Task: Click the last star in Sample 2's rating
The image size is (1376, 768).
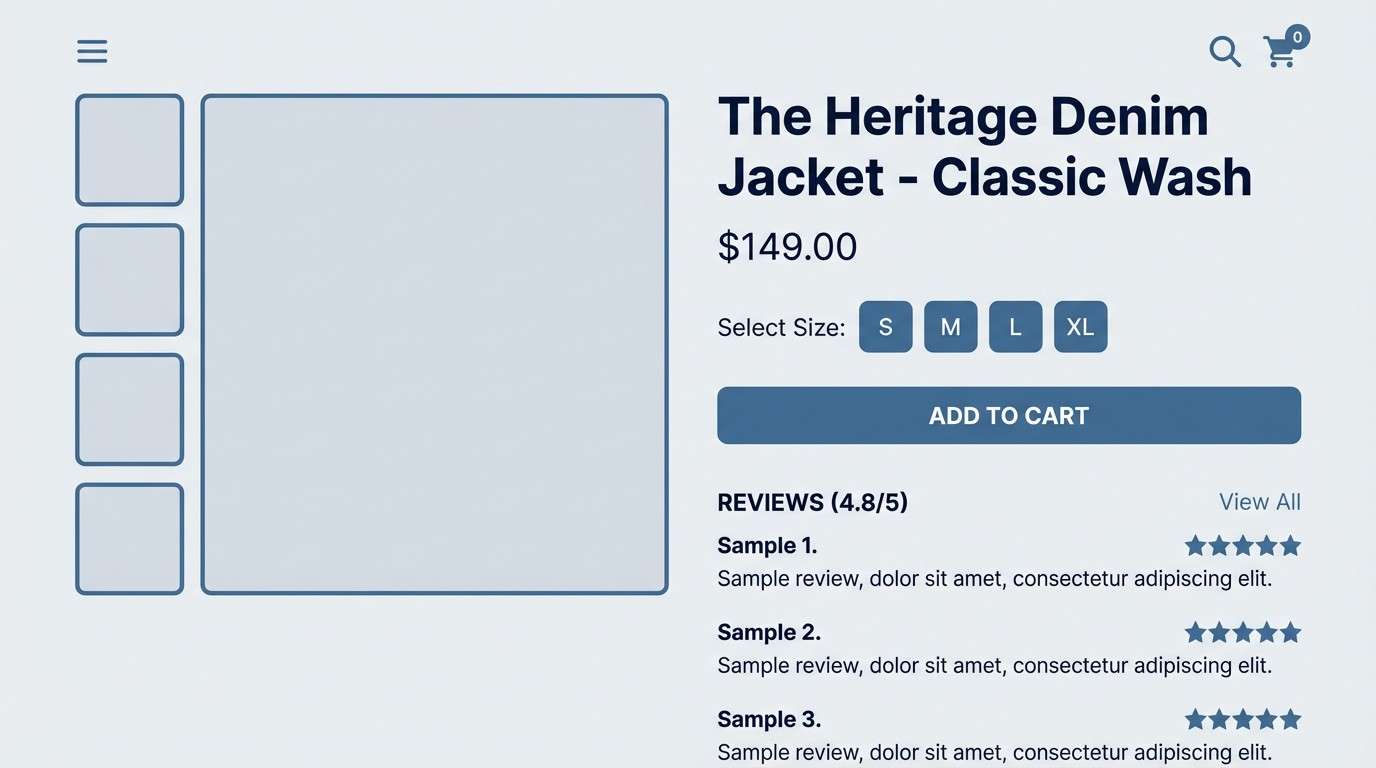Action: 1292,632
